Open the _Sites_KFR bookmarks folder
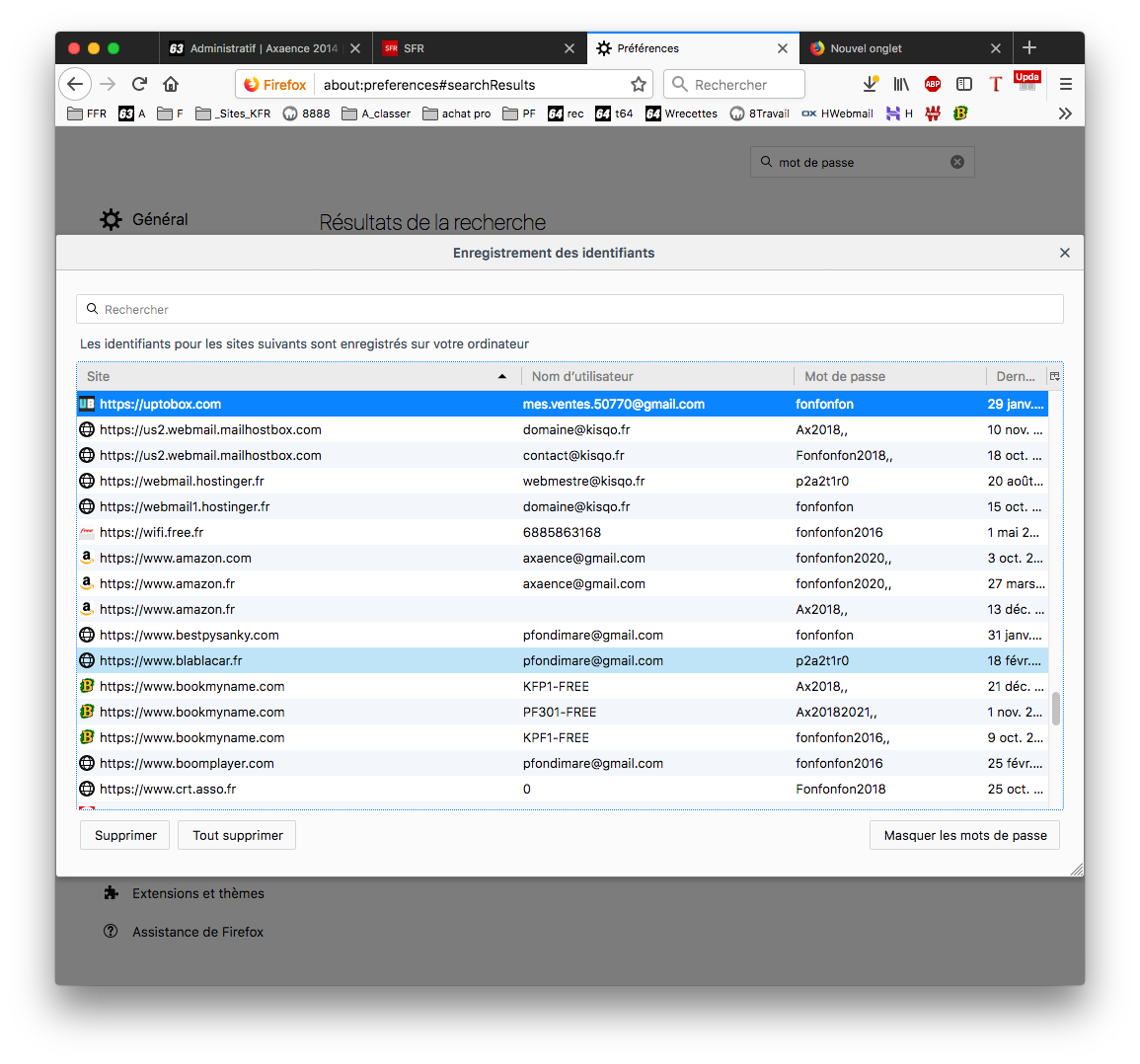This screenshot has width=1140, height=1064. pos(233,114)
